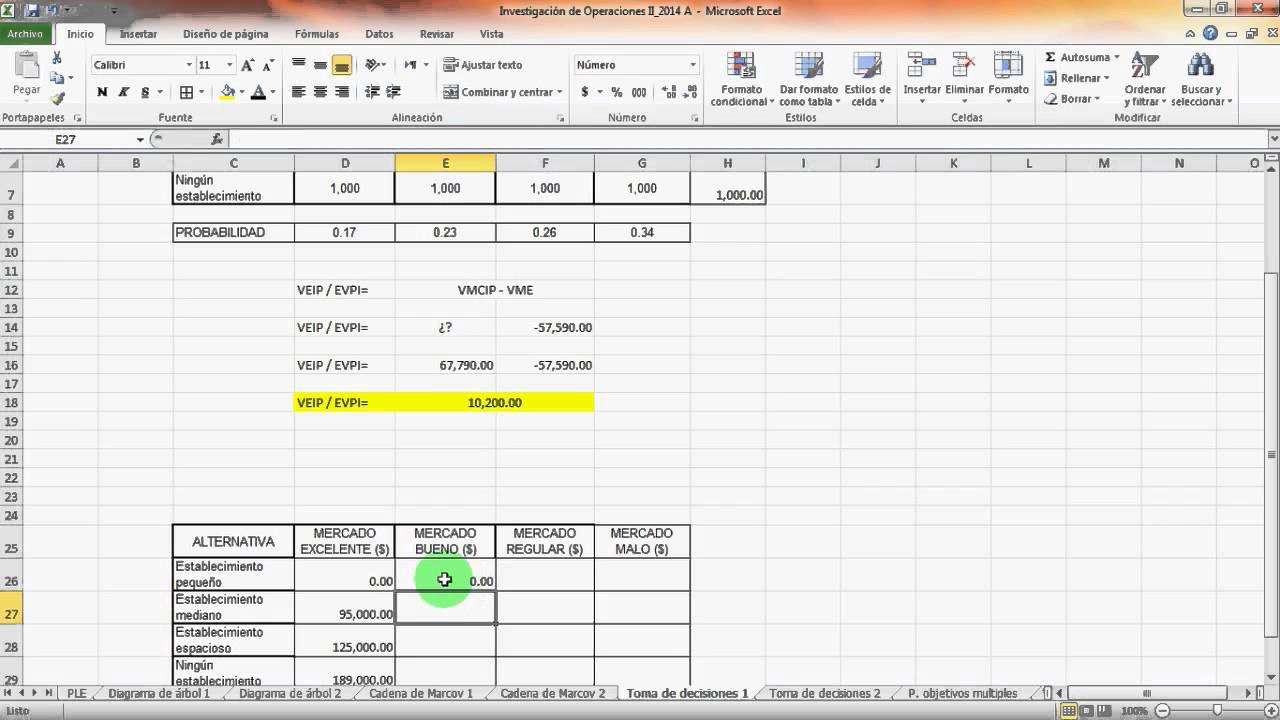Toggle align text left

click(298, 92)
